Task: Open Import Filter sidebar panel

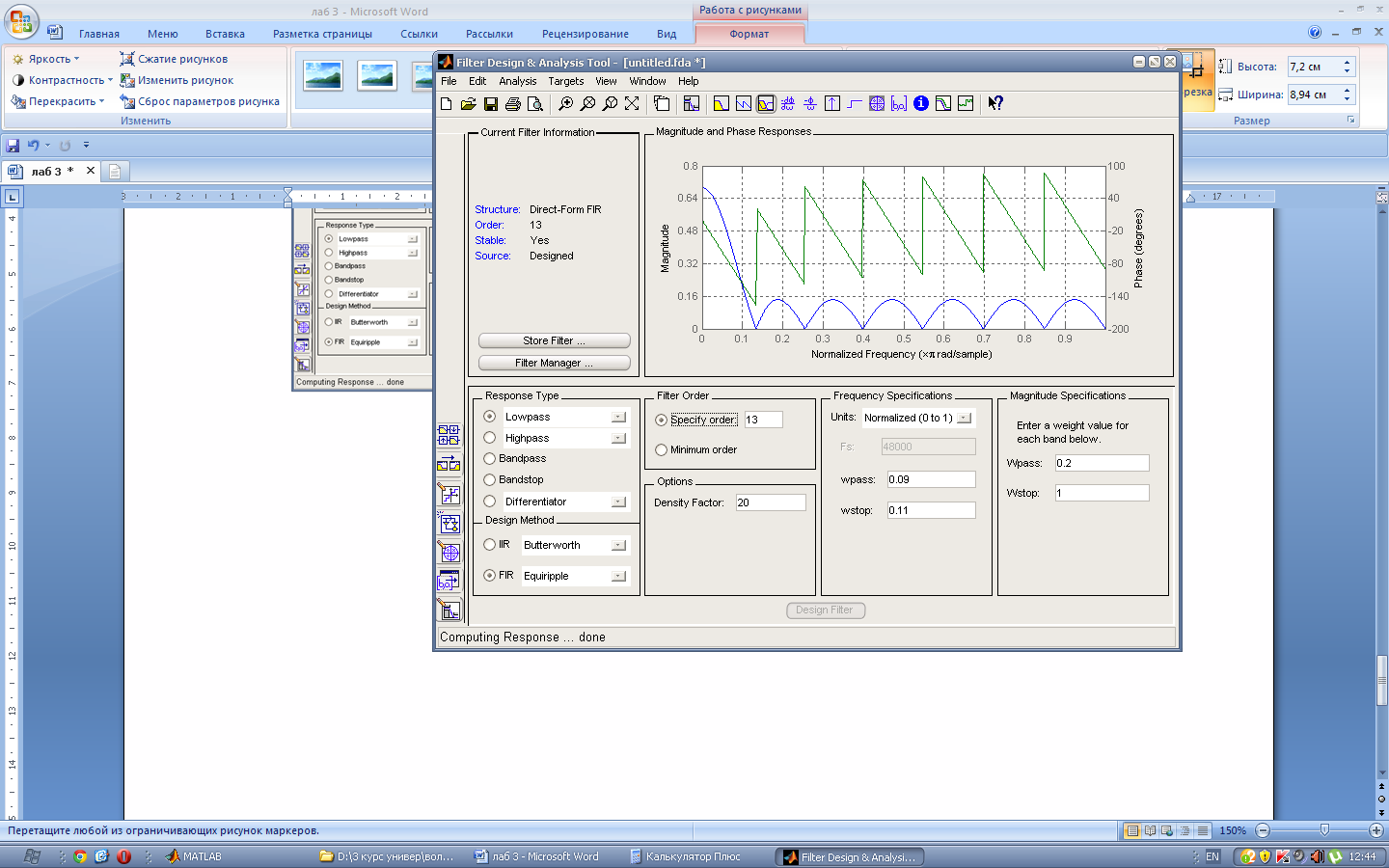Action: point(449,581)
